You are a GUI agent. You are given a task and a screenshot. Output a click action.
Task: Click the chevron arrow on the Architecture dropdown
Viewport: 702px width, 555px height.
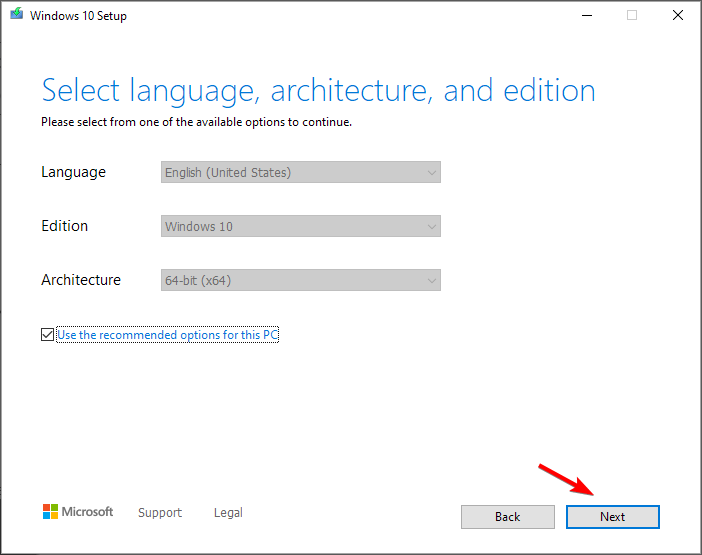[432, 281]
